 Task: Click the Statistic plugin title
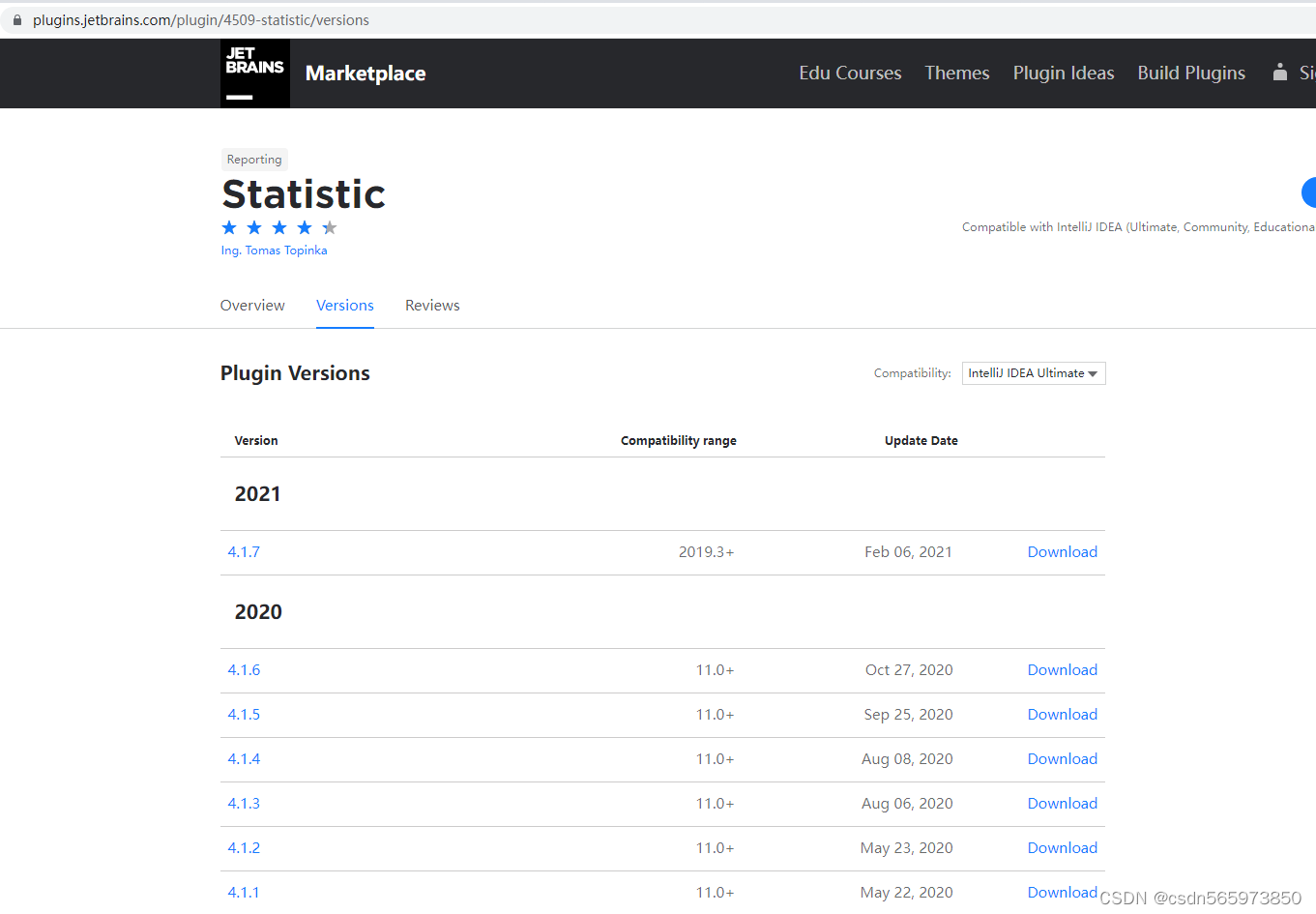coord(304,194)
